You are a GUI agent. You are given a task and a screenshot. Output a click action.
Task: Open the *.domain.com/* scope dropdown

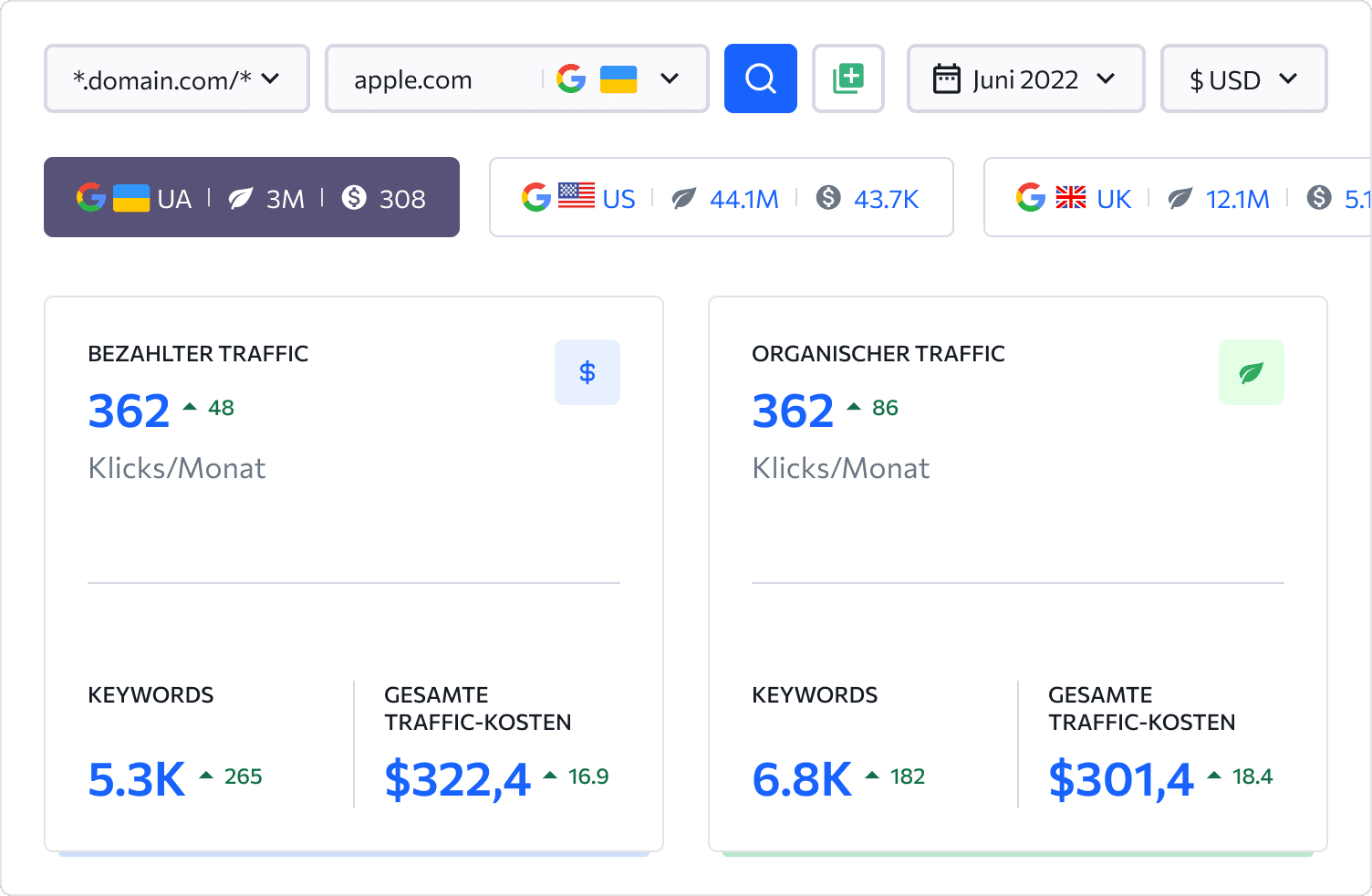tap(177, 78)
